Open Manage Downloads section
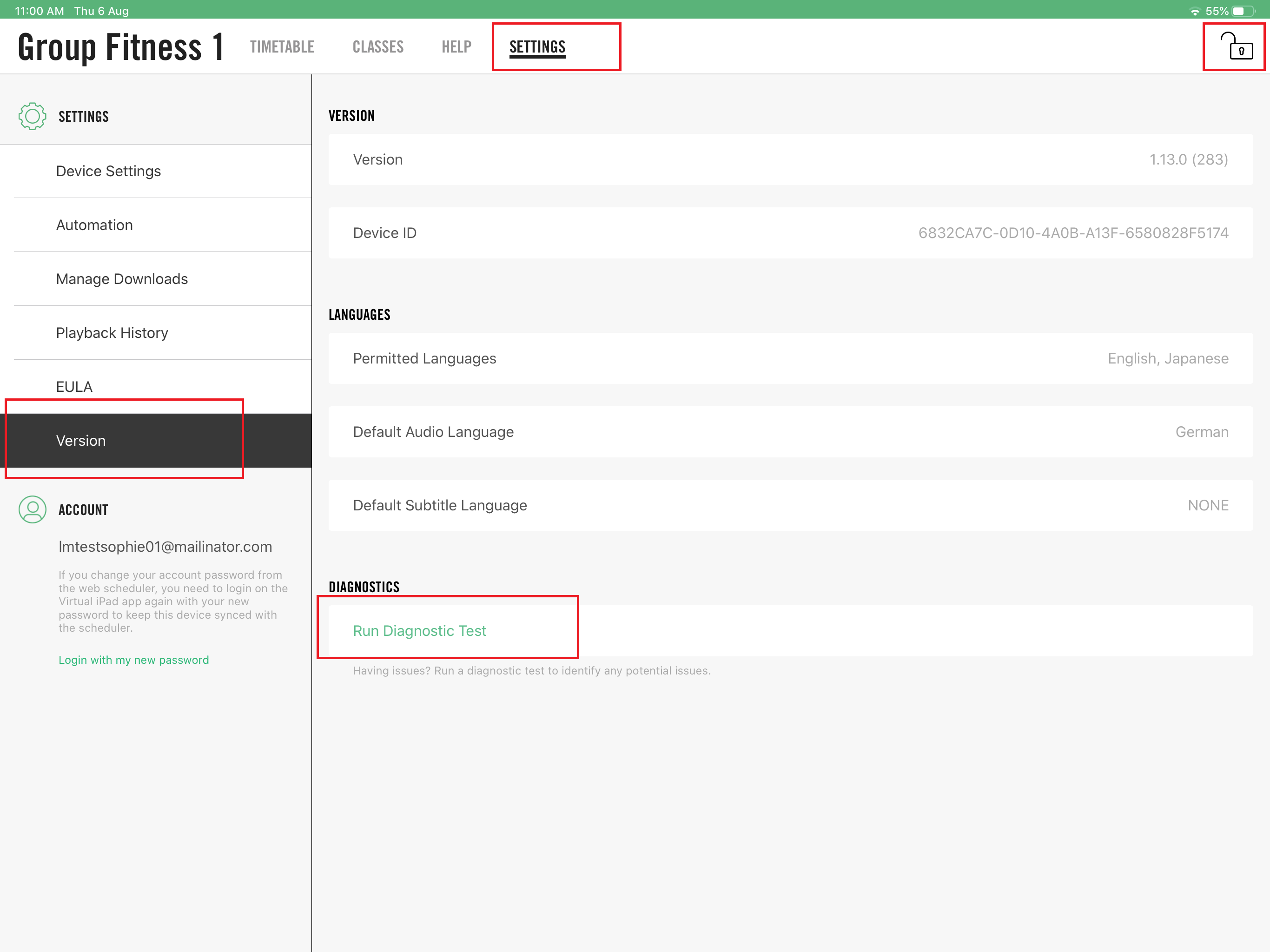1270x952 pixels. tap(122, 279)
